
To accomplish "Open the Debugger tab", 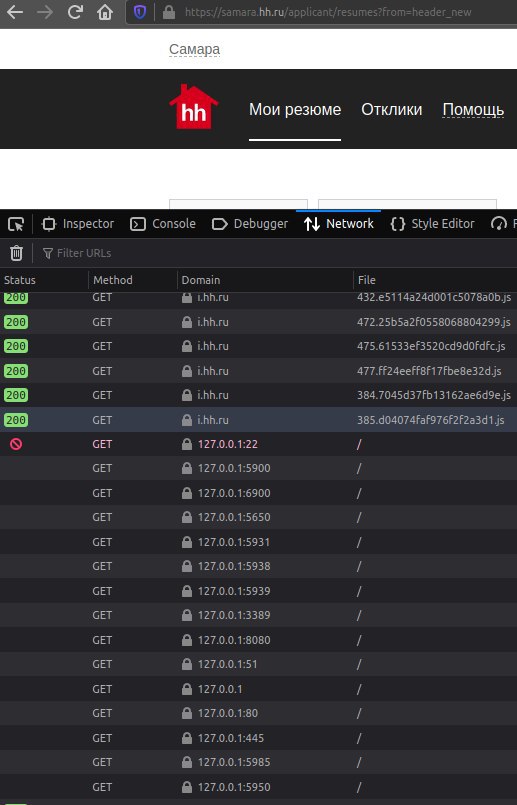I will (250, 224).
